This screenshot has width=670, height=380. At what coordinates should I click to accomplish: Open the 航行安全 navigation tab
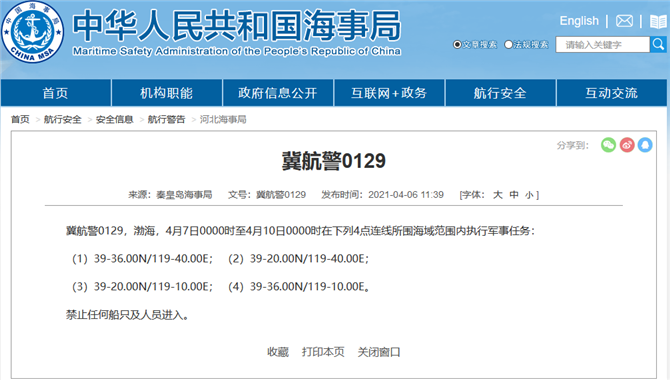(x=500, y=93)
